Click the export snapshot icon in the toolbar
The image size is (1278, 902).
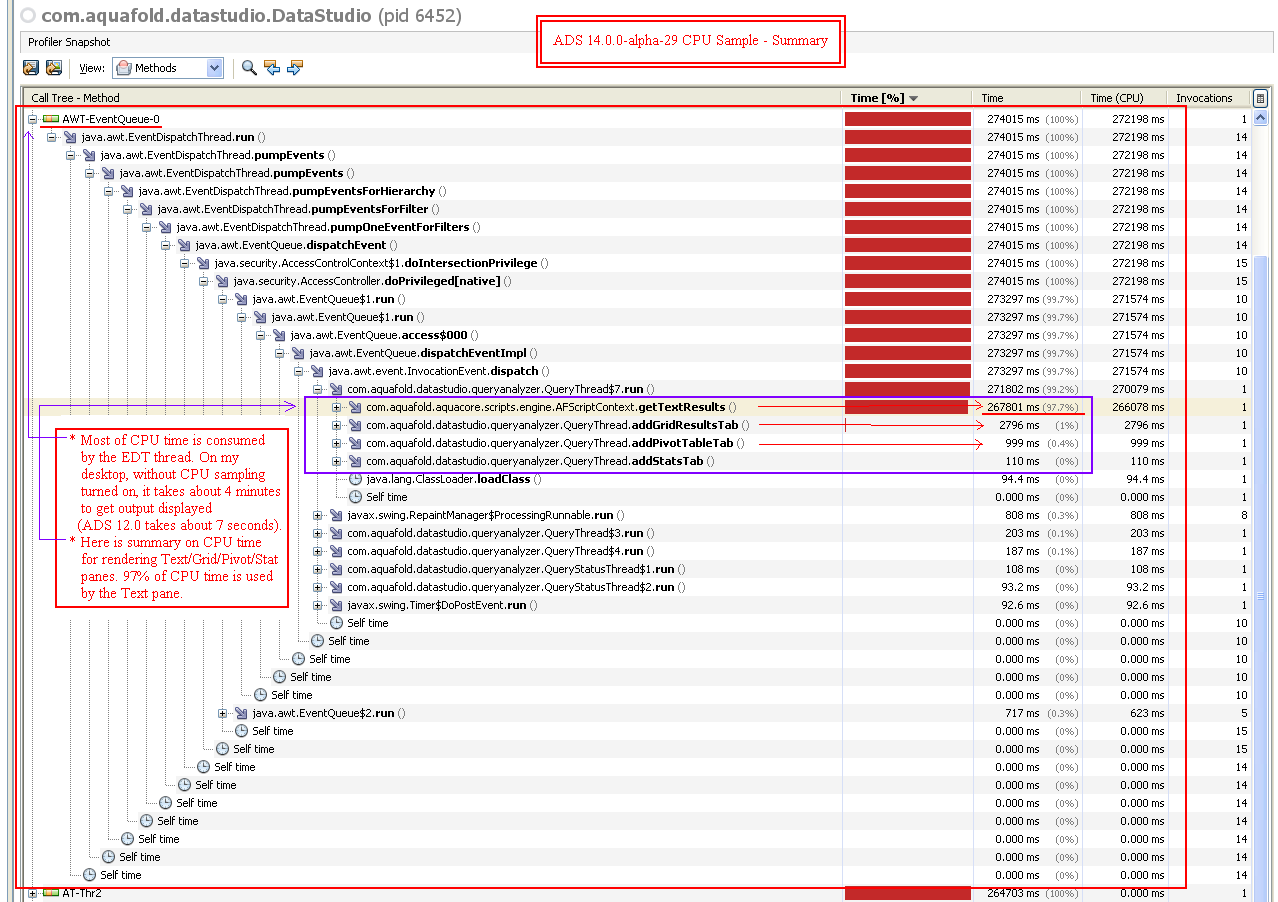pos(31,68)
